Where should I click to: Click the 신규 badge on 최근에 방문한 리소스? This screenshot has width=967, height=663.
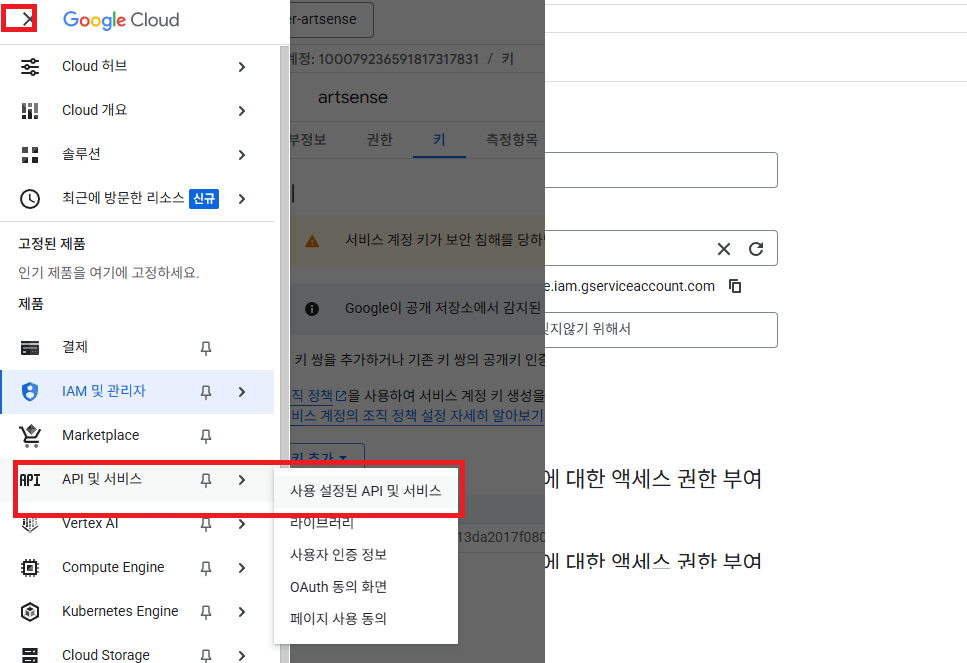coord(204,199)
